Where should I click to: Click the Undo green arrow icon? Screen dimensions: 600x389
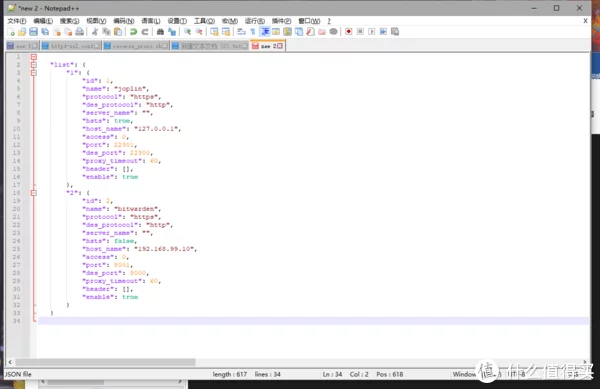[x=133, y=32]
